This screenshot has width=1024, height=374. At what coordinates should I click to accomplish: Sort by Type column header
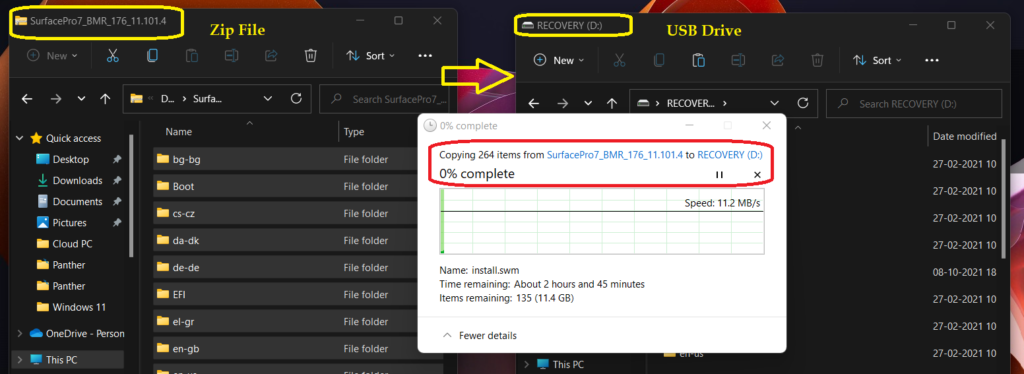pos(353,132)
